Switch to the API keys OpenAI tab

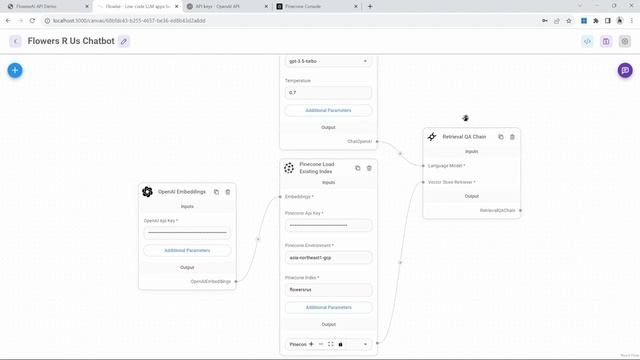[x=227, y=7]
